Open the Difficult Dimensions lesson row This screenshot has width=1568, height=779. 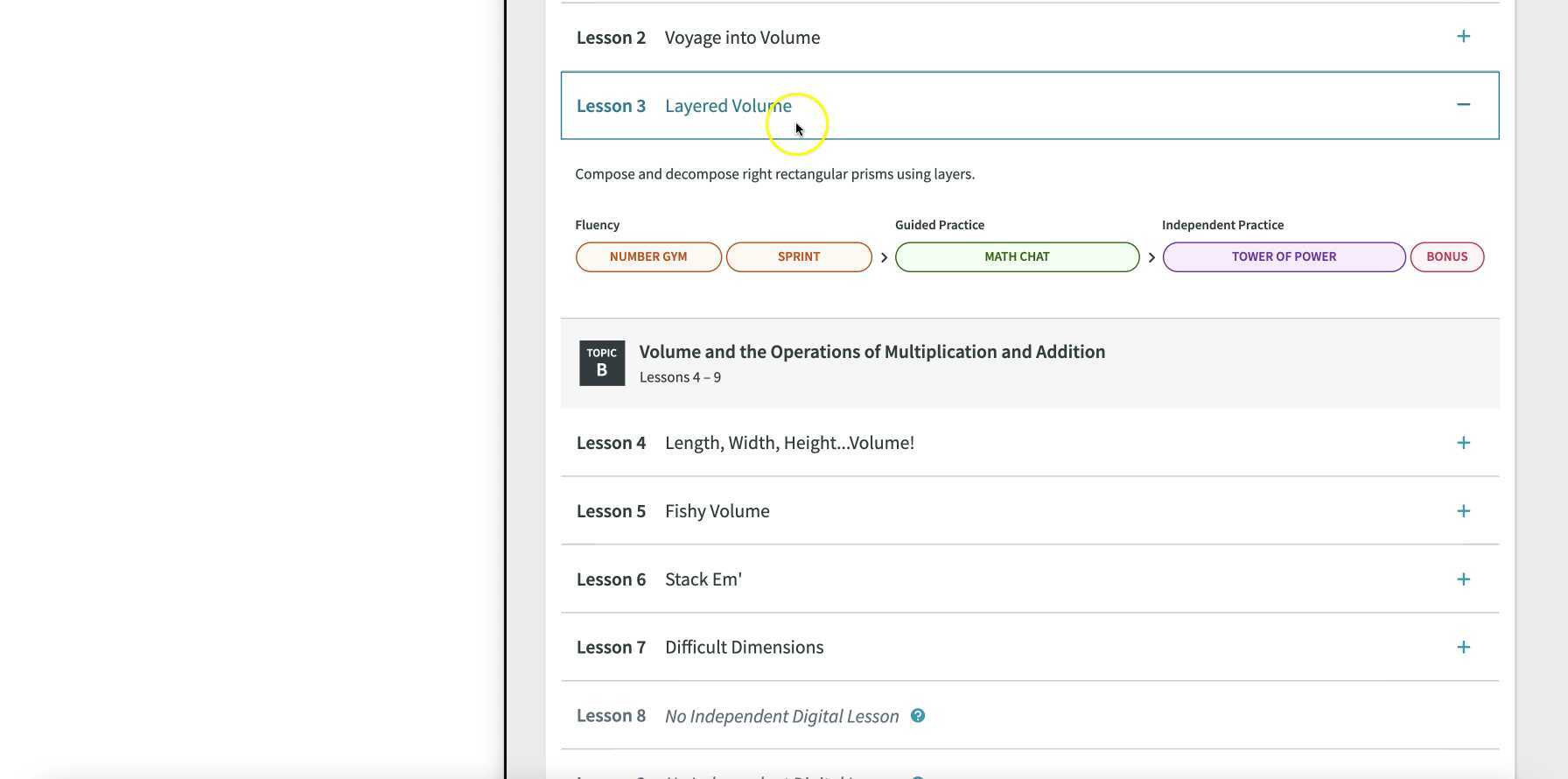point(744,648)
